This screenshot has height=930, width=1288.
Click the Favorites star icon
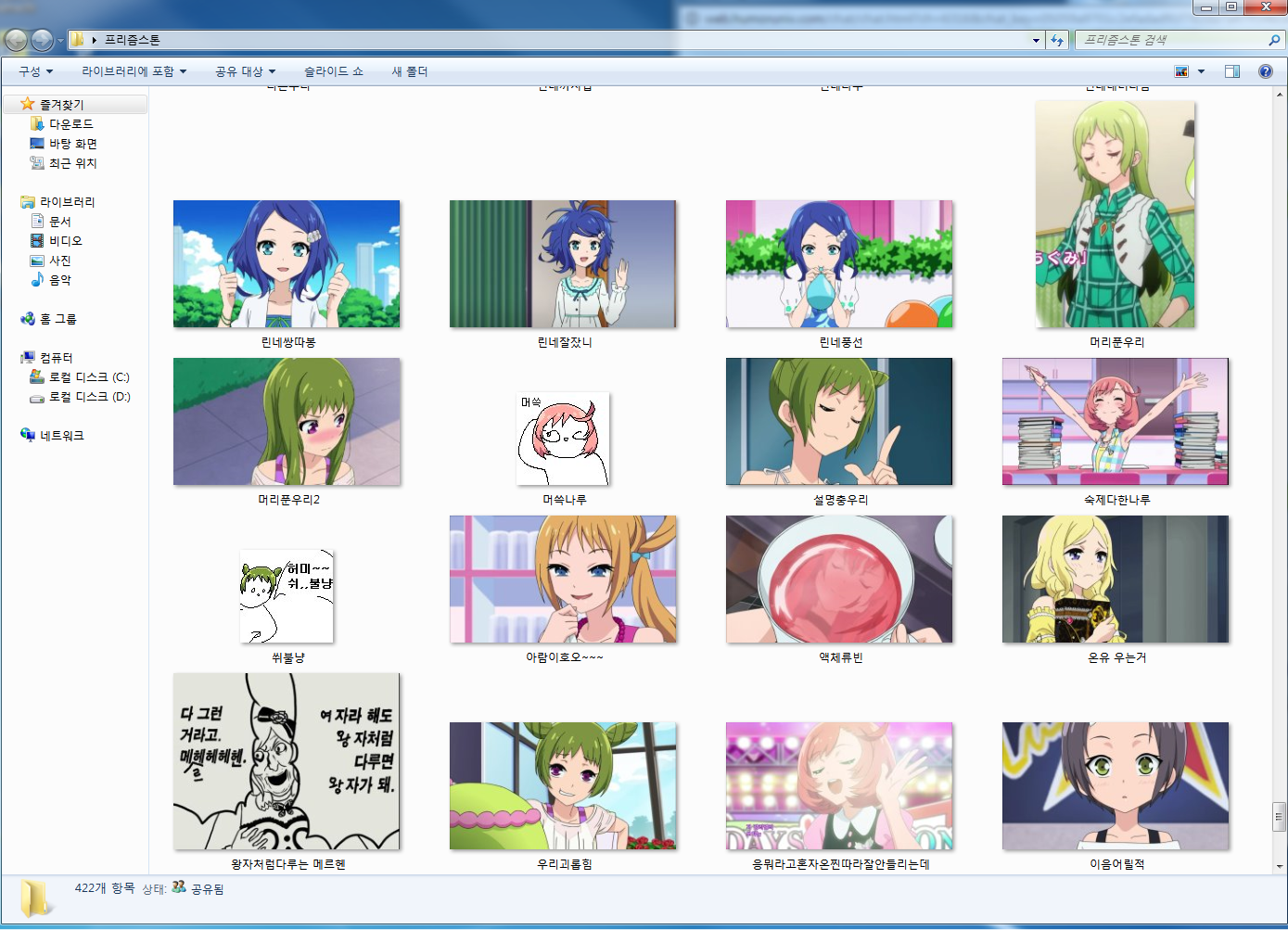point(28,104)
